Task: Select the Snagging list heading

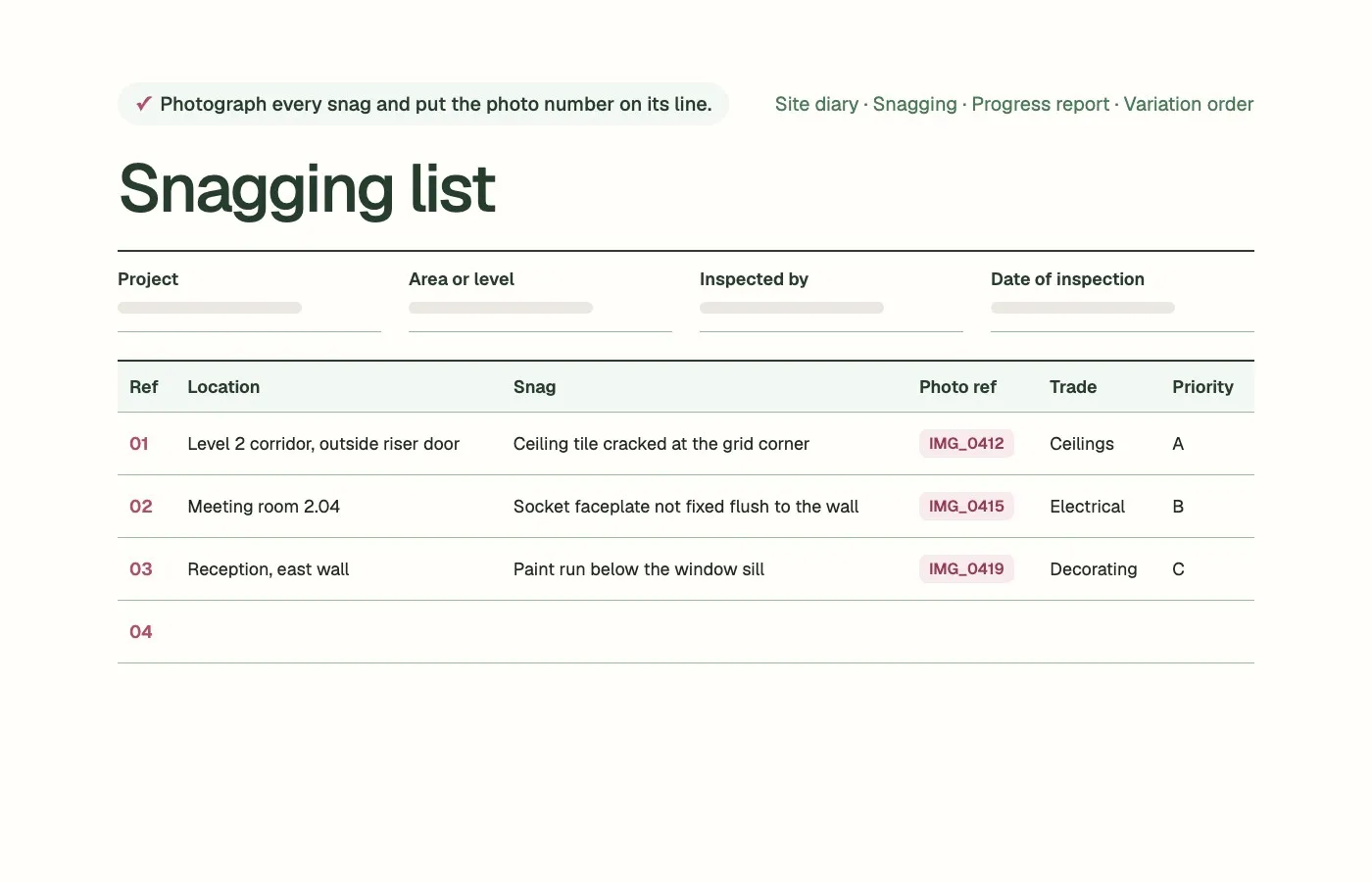Action: (x=307, y=188)
